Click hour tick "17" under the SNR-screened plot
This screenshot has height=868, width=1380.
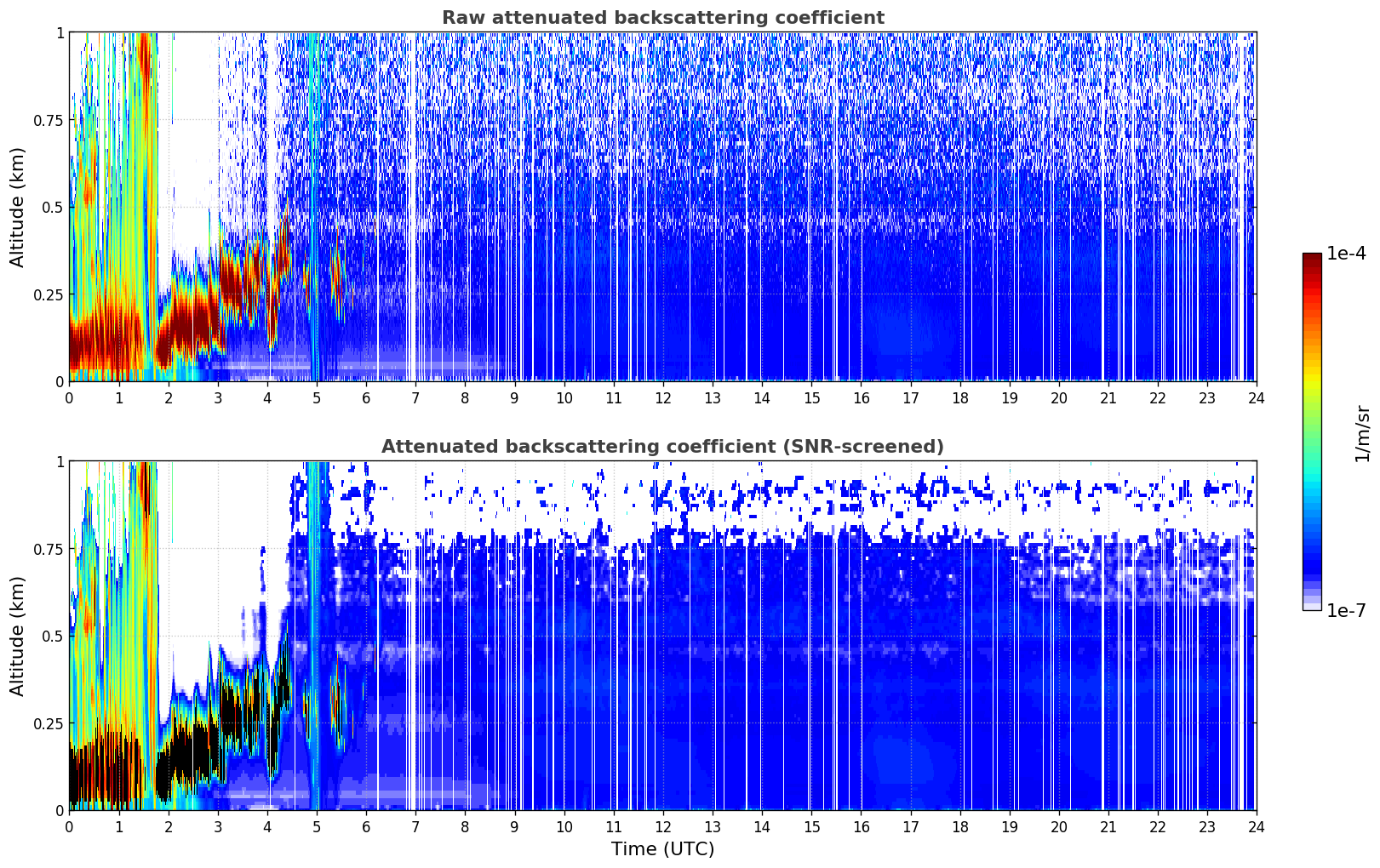(x=910, y=826)
